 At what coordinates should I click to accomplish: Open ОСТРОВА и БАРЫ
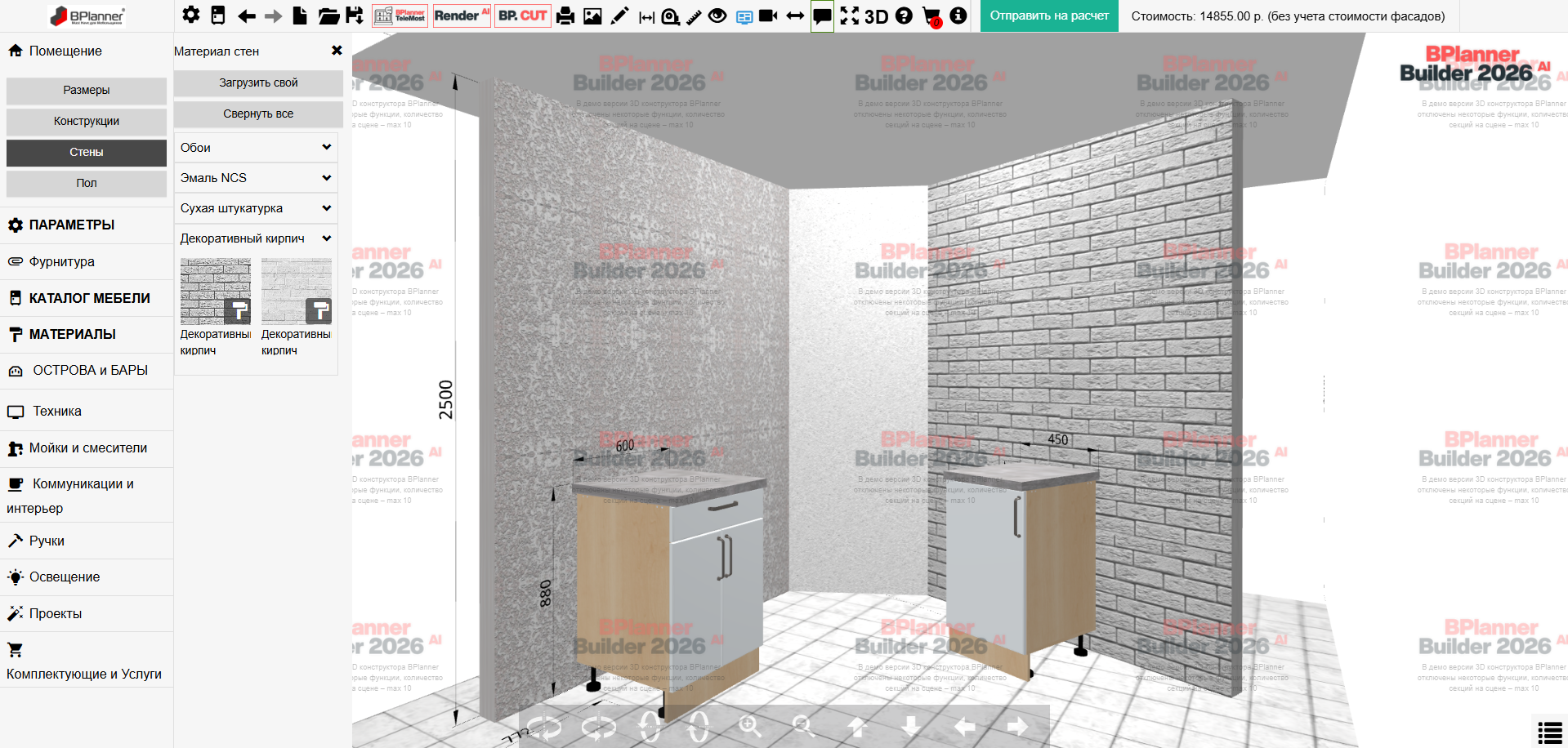tap(87, 371)
